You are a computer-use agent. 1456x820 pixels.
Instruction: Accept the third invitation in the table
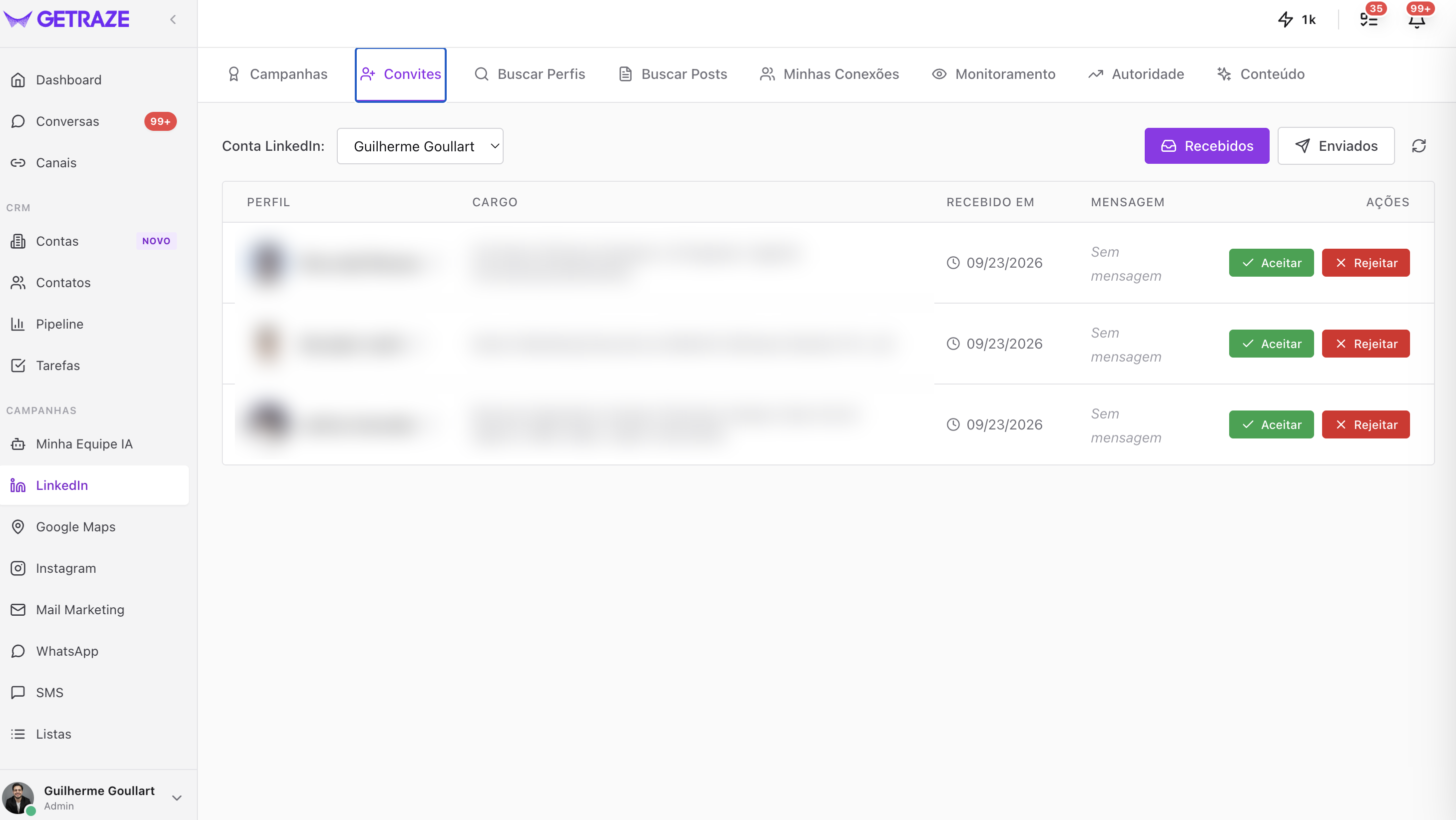tap(1271, 424)
